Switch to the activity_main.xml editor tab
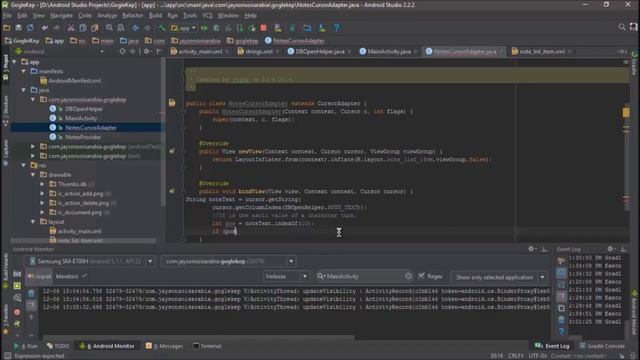This screenshot has height=360, width=640. coord(200,51)
